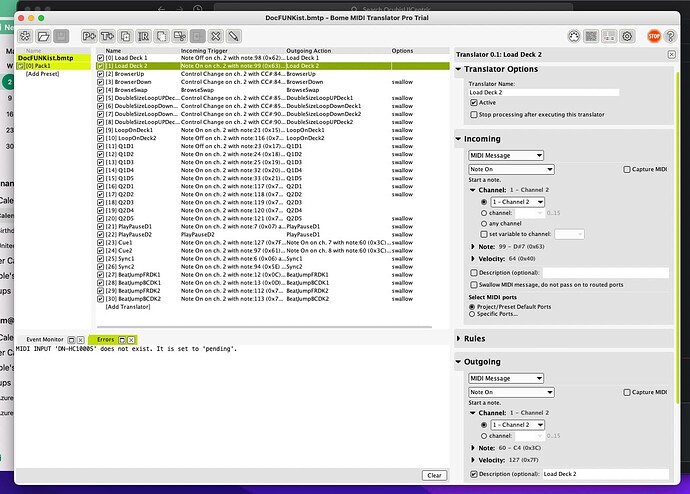Viewport: 690px width, 494px height.
Task: Open Incoming '1 - Channel 2' dropdown
Action: [x=518, y=202]
